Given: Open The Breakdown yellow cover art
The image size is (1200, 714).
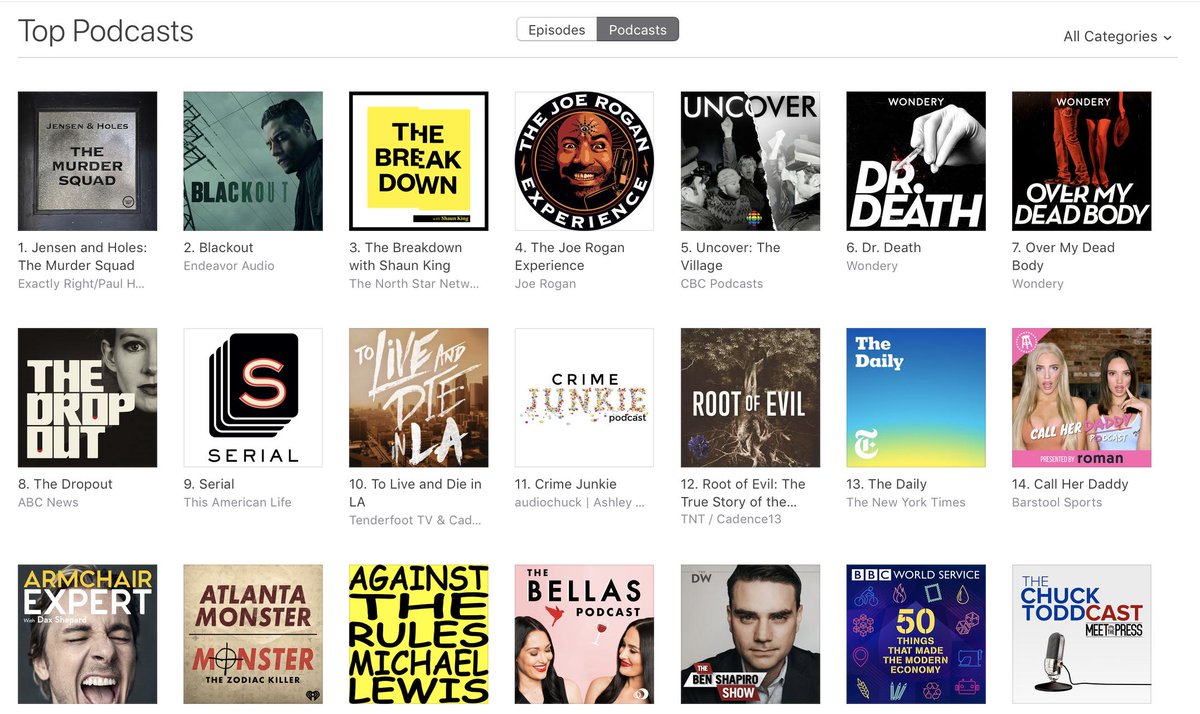Looking at the screenshot, I should point(419,161).
